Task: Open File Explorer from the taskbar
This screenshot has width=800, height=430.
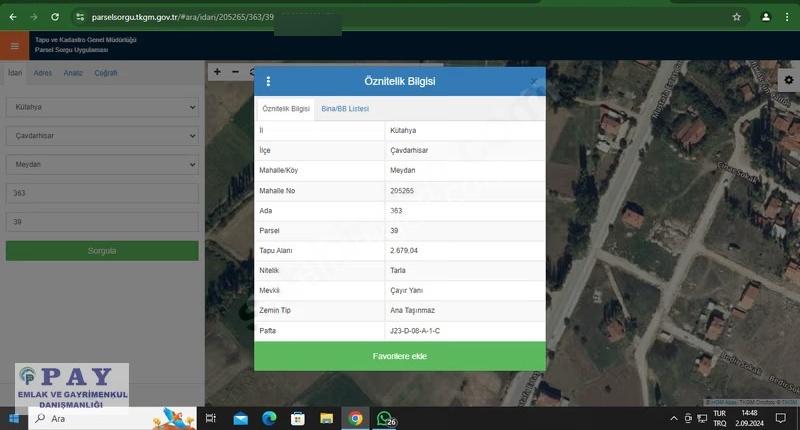Action: [x=327, y=419]
